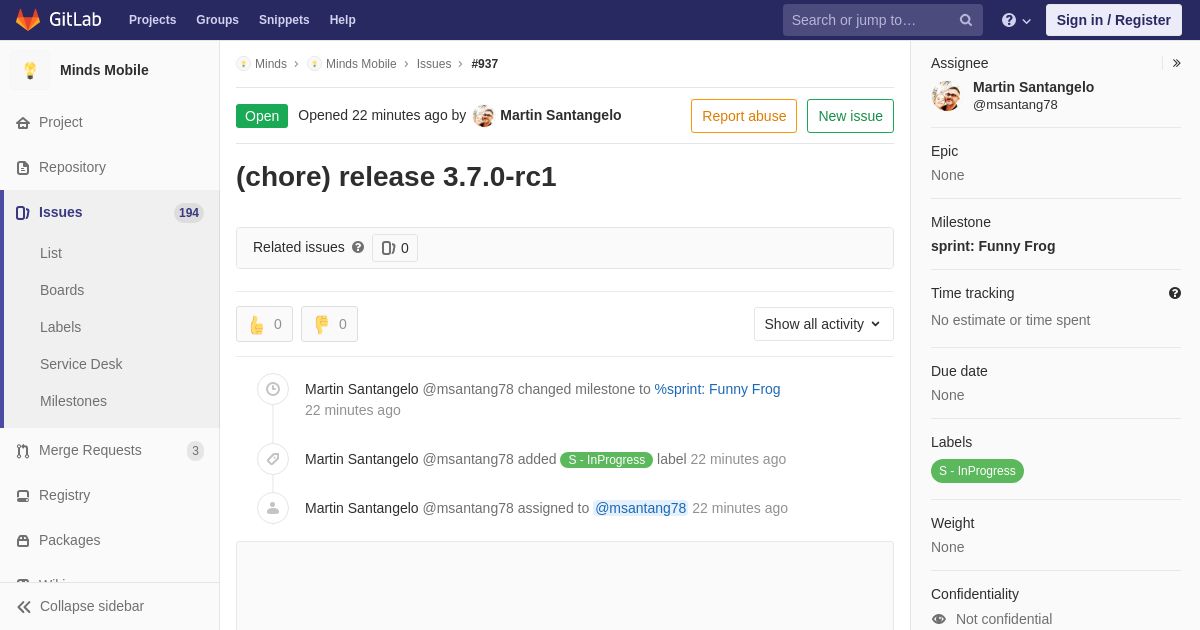This screenshot has width=1200, height=630.
Task: Click Sign in / Register button
Action: pos(1114,20)
